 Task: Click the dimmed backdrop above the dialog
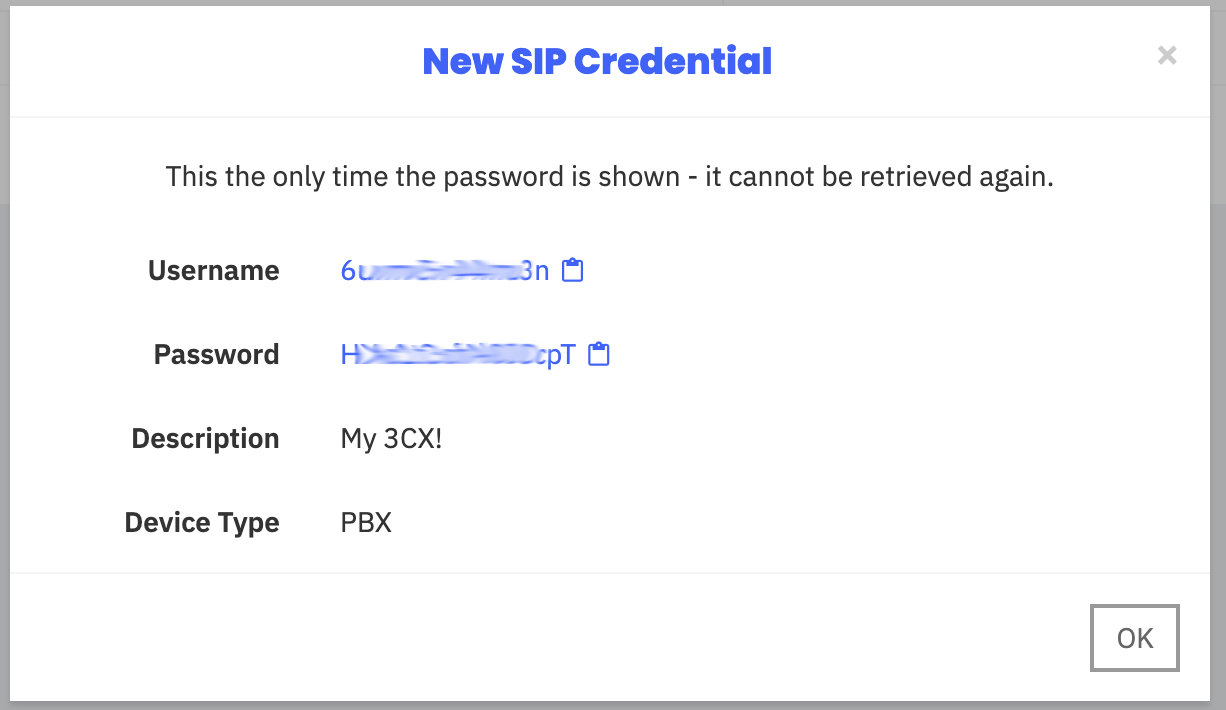coord(612,3)
